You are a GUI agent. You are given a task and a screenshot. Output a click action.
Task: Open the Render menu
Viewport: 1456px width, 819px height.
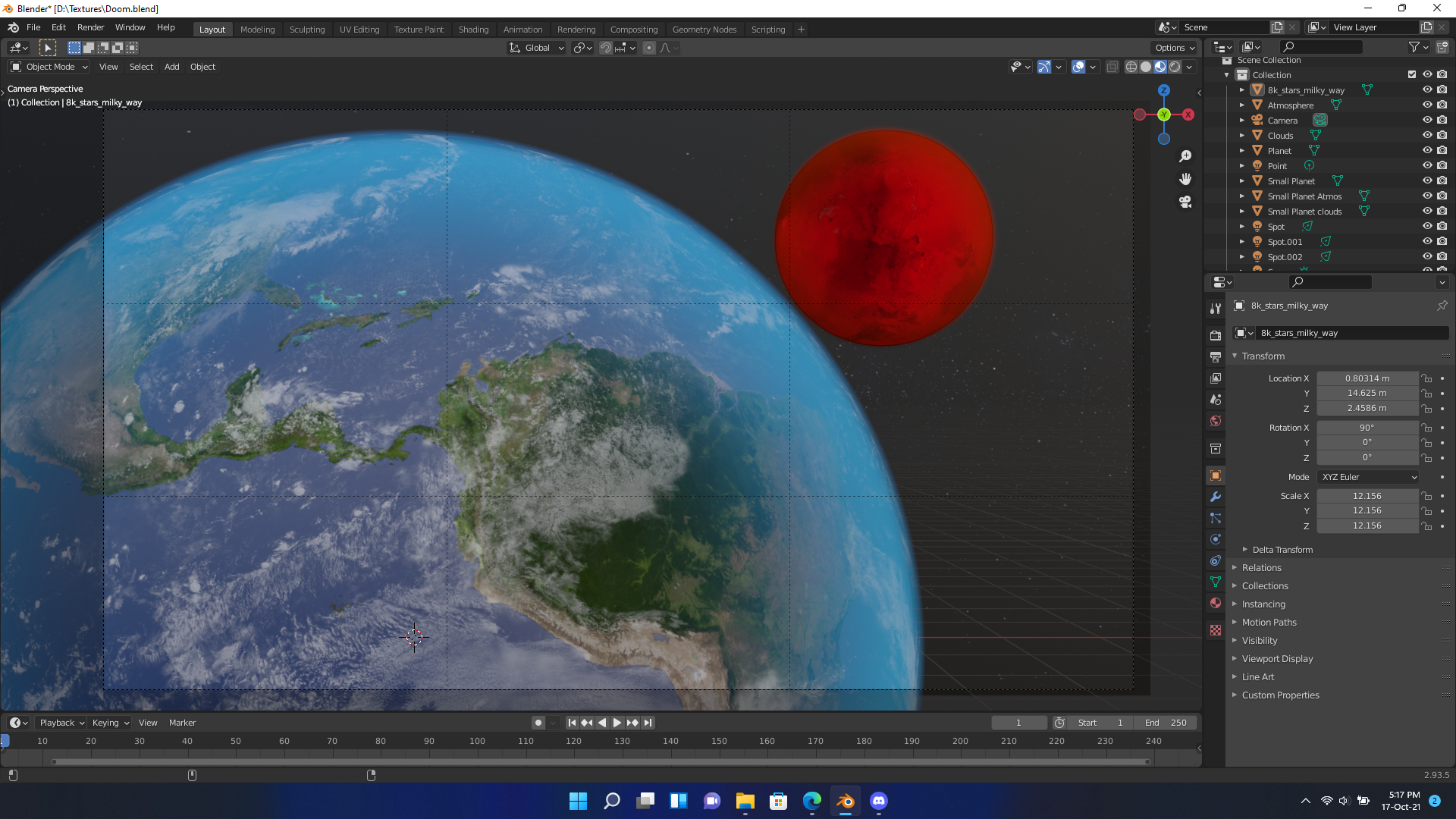(x=90, y=27)
